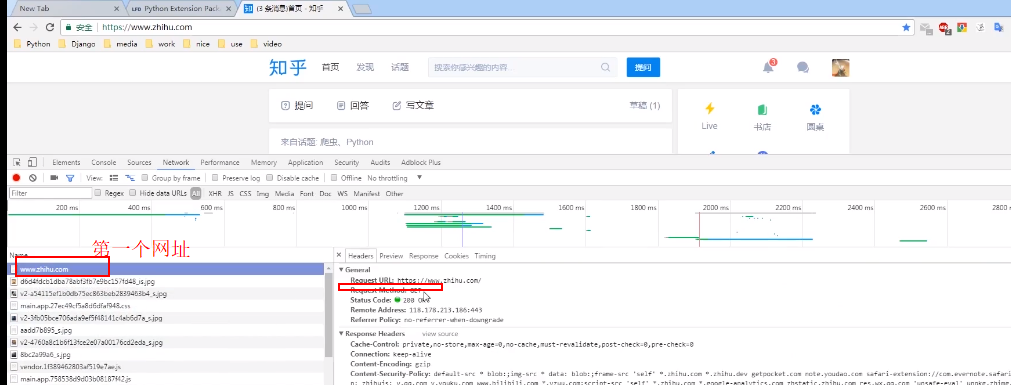Enable the Preserve log checkbox
This screenshot has height=385, width=1011.
(x=215, y=178)
